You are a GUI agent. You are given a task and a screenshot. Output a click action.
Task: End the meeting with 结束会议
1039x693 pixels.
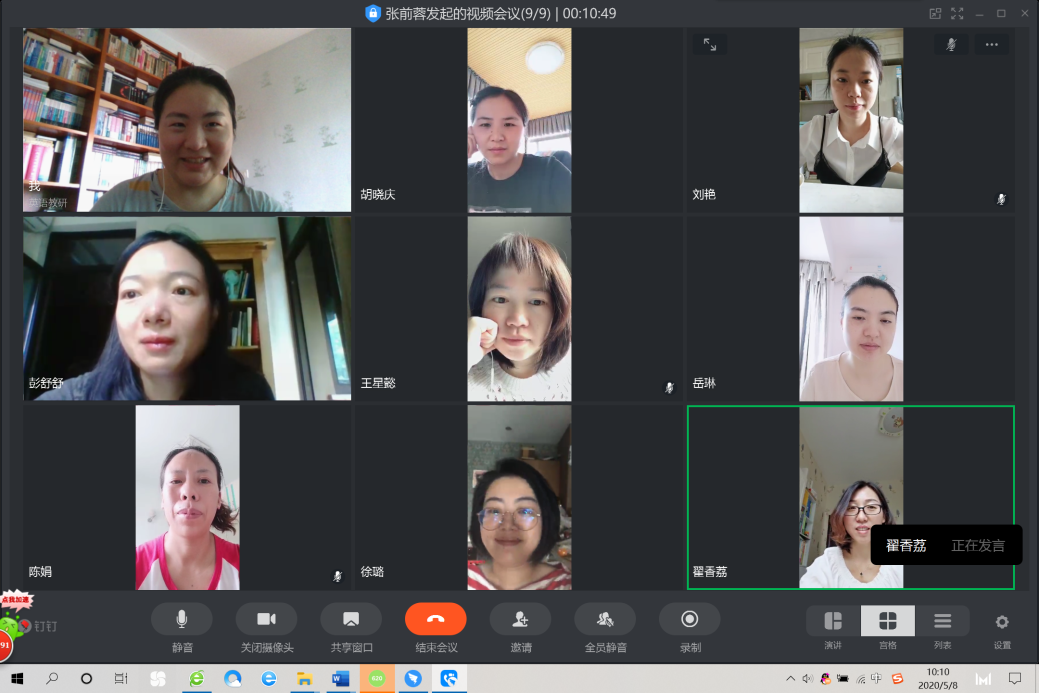pos(435,619)
